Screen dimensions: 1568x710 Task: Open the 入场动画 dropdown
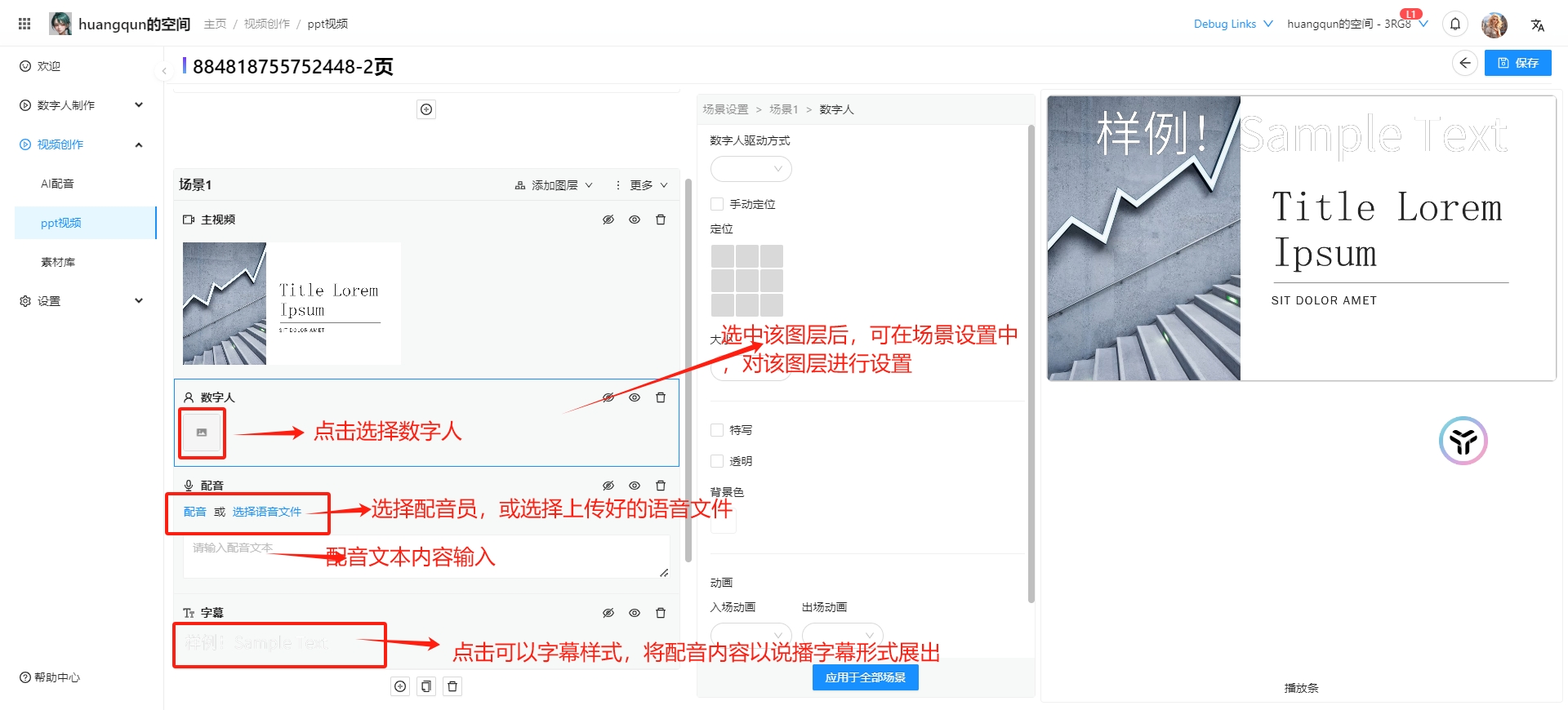[x=751, y=635]
